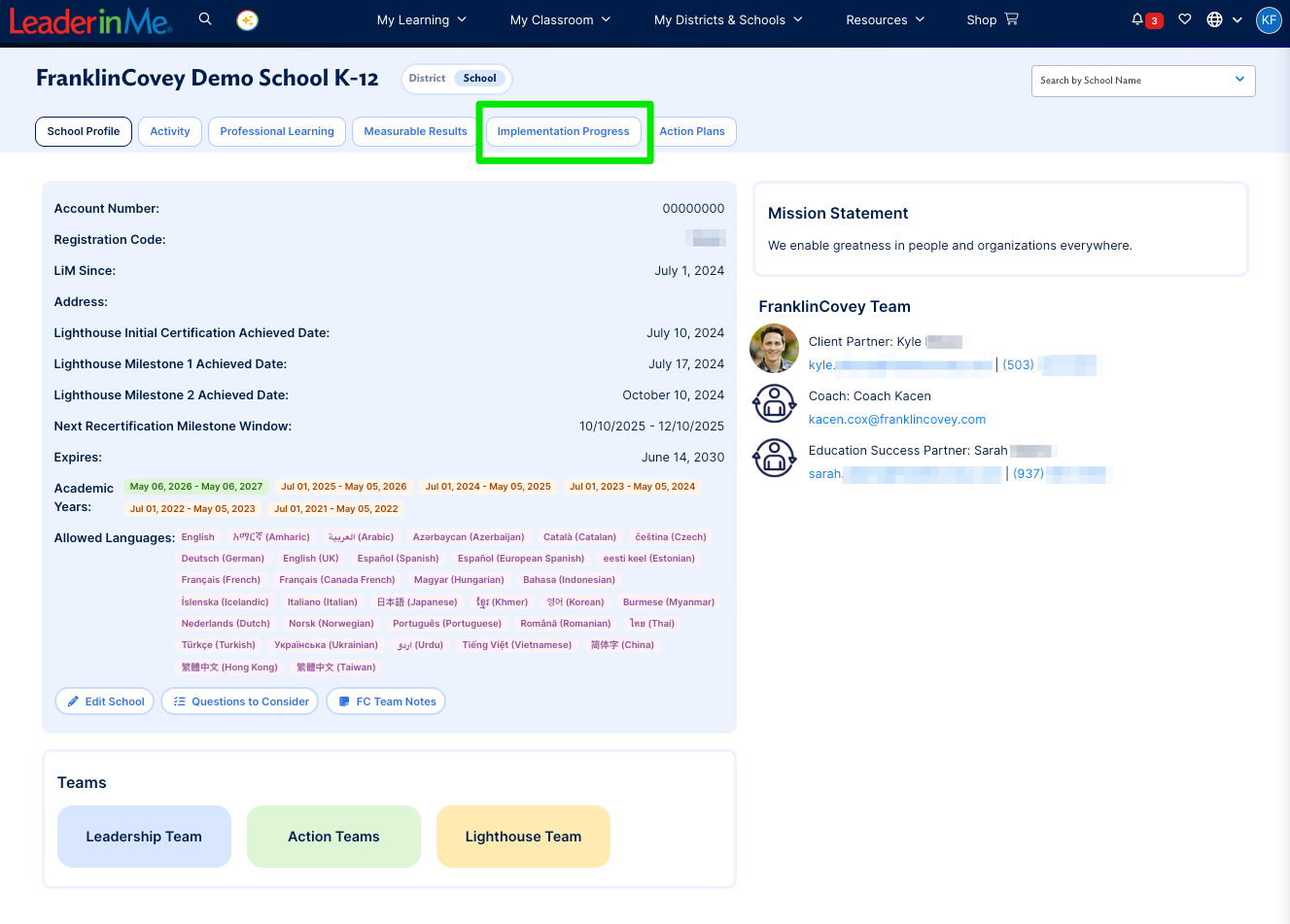This screenshot has width=1290, height=924.
Task: Click the orange sparkle assistant icon
Action: click(248, 19)
